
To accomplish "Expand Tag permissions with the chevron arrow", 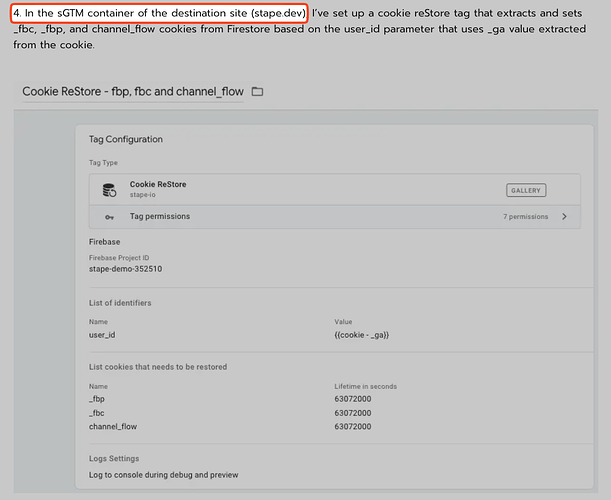I will (565, 216).
